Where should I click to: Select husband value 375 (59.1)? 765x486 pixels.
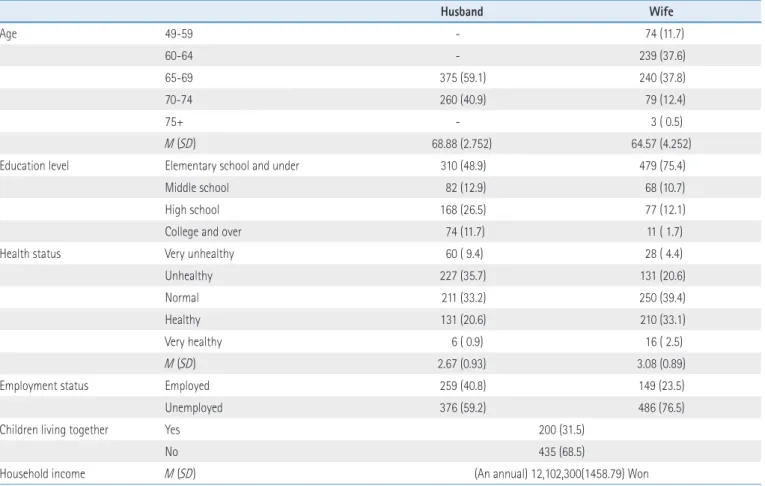click(x=463, y=78)
